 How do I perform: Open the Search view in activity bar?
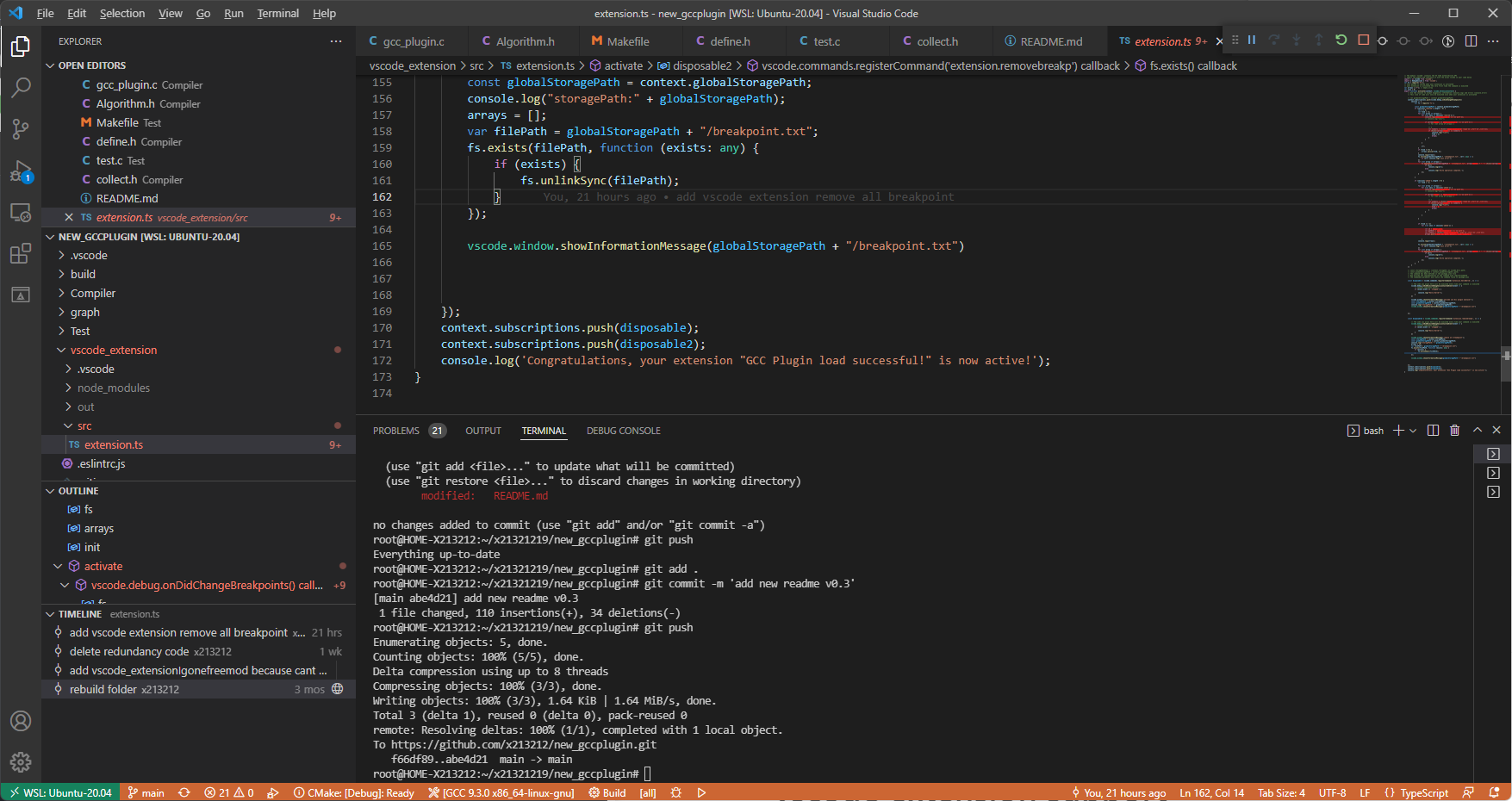click(21, 87)
